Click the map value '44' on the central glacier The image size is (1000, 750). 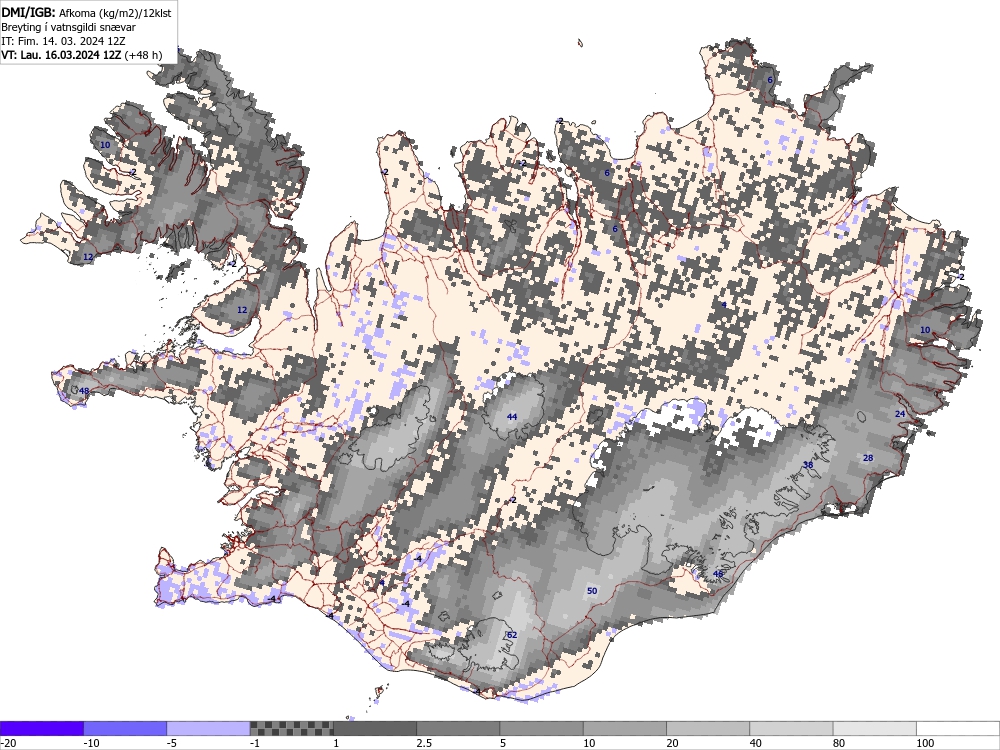pyautogui.click(x=511, y=416)
